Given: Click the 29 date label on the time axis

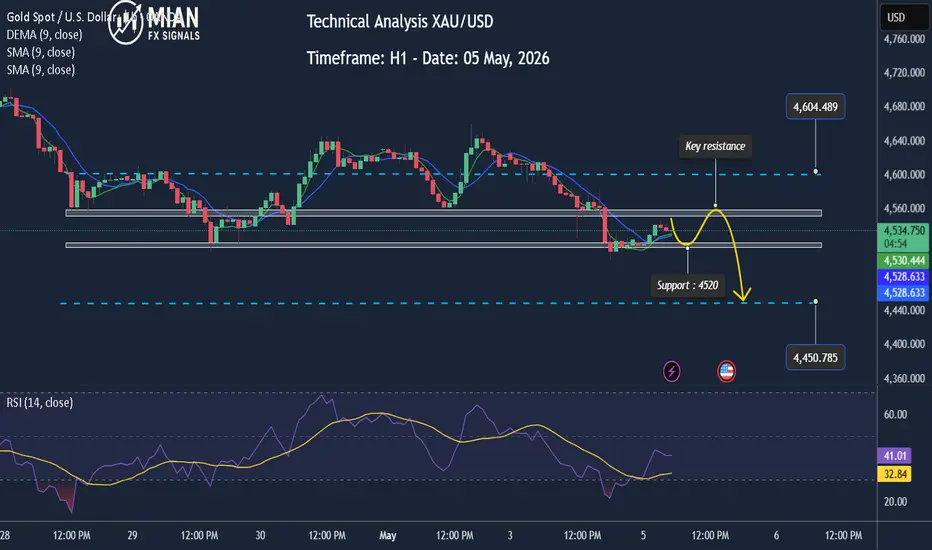Looking at the screenshot, I should [133, 536].
